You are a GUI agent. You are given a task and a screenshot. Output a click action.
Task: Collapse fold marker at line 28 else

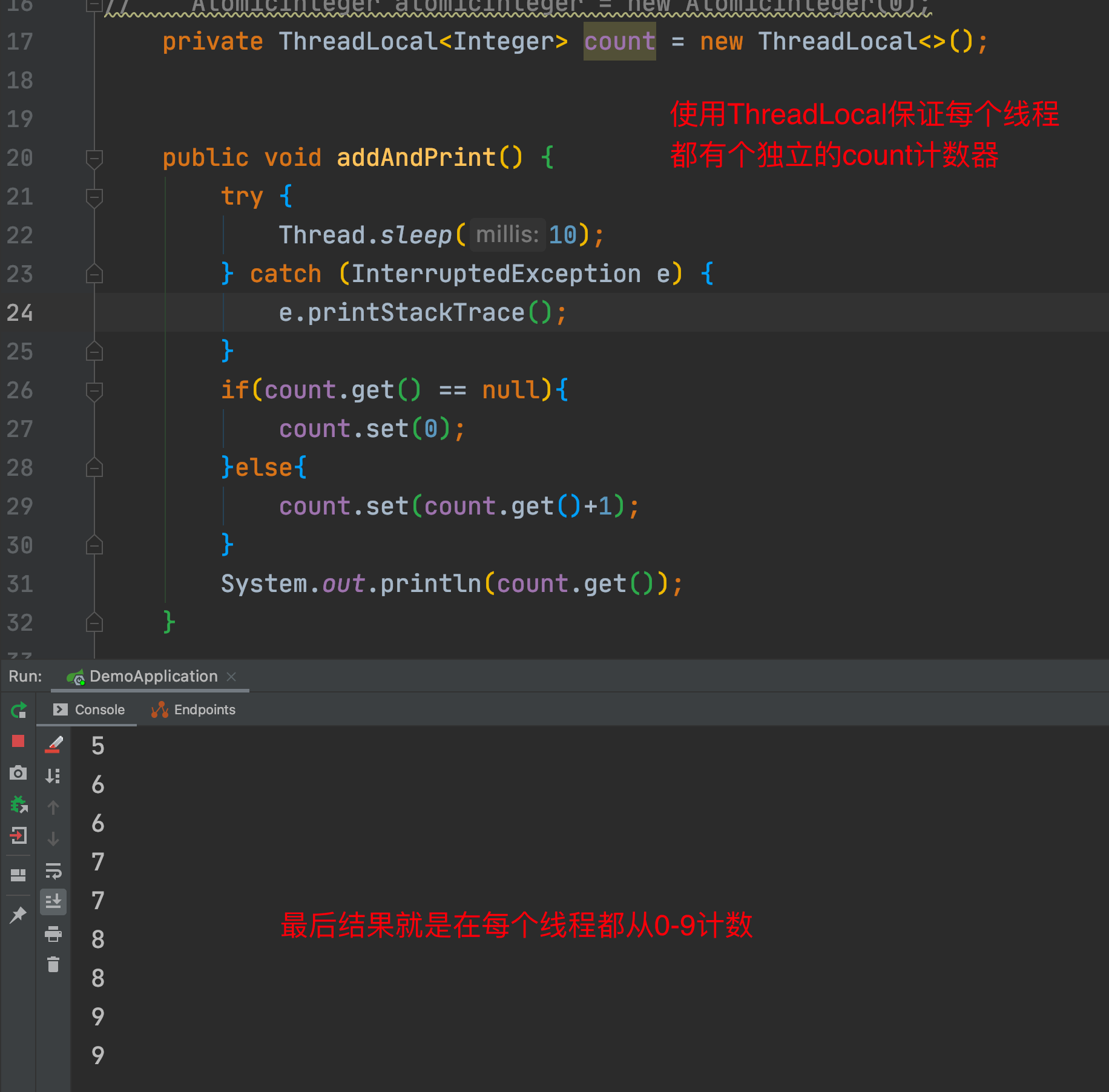click(94, 467)
